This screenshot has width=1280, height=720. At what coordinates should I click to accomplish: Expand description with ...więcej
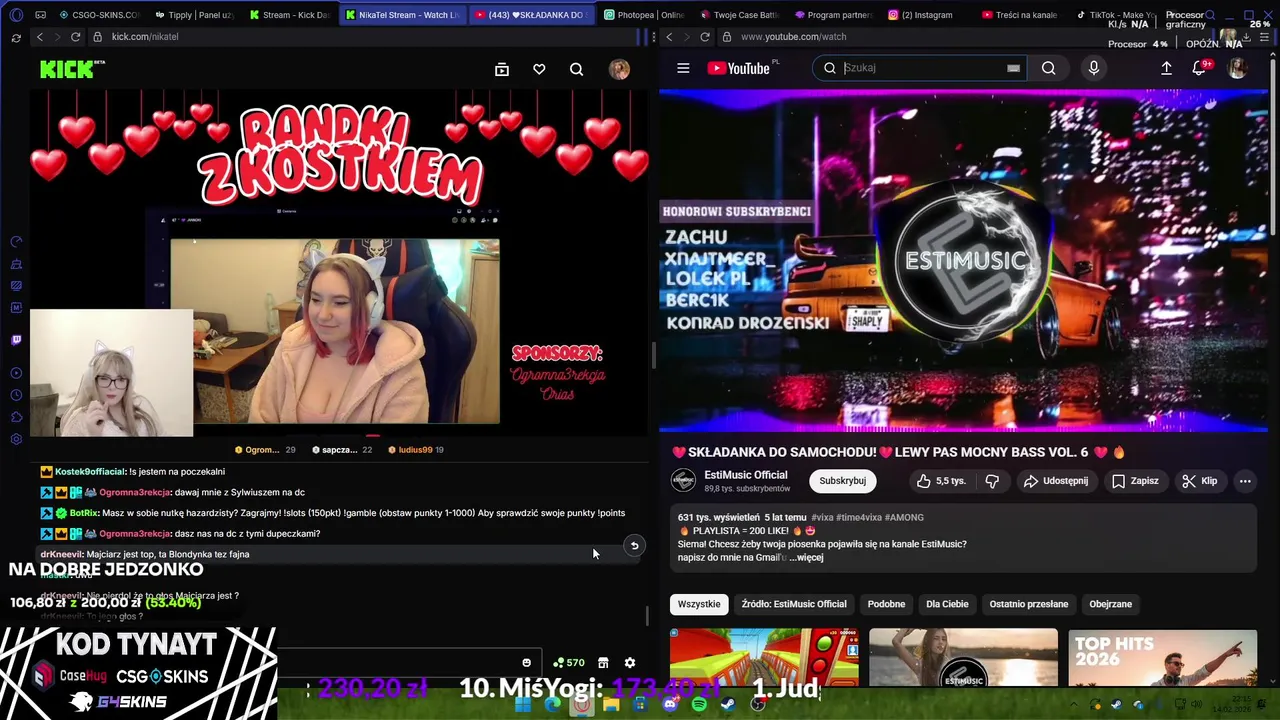(x=806, y=557)
